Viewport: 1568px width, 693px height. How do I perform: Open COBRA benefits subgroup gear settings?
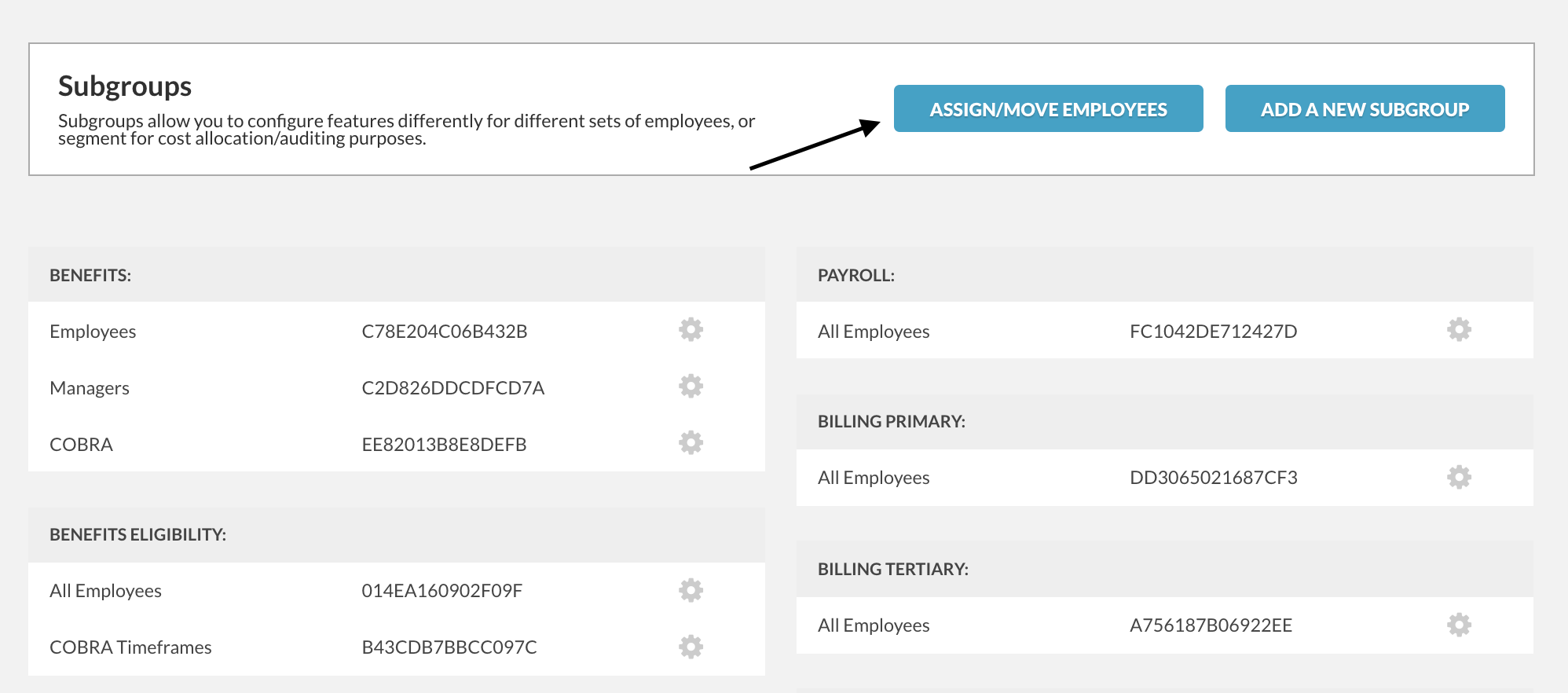pos(691,443)
